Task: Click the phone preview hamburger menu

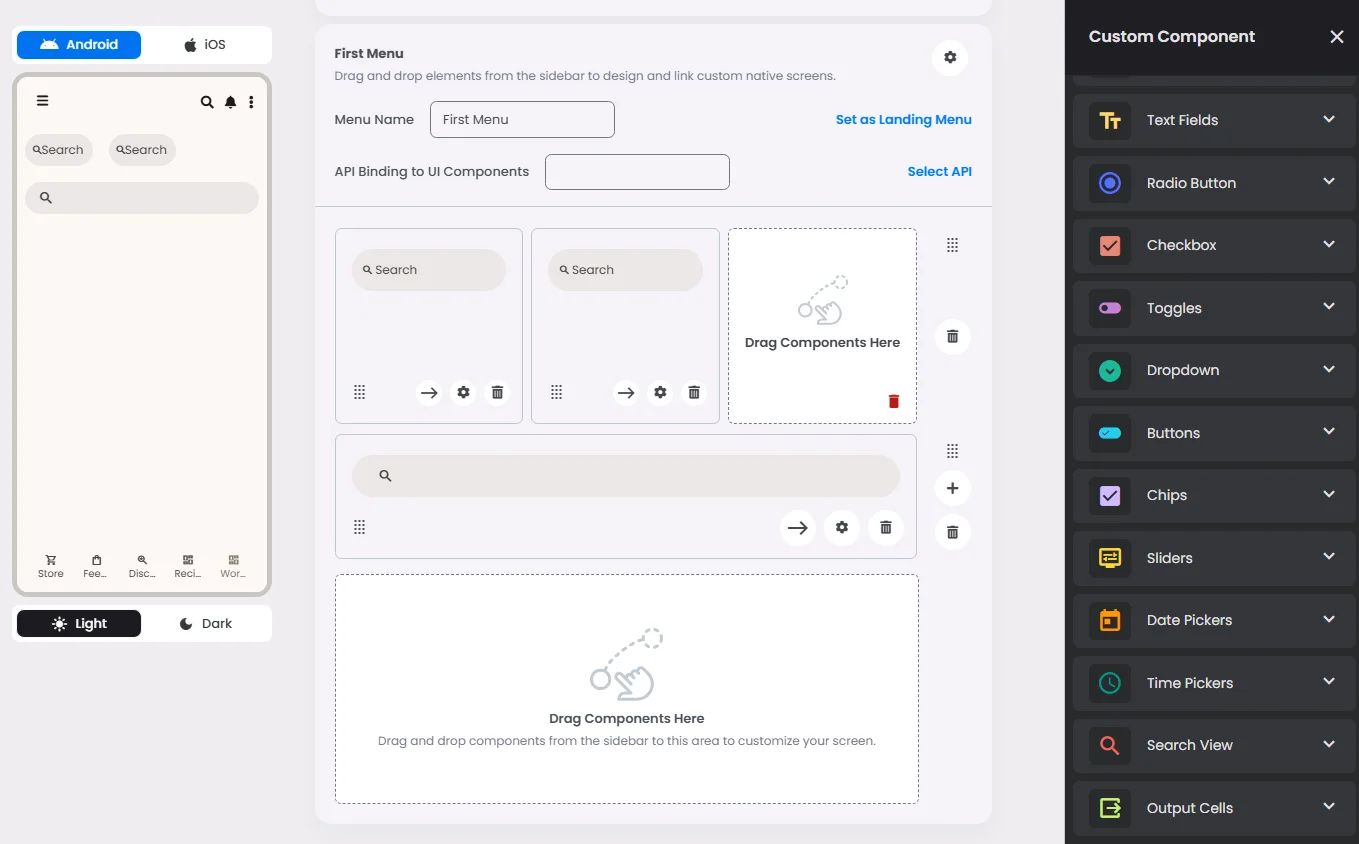Action: tap(42, 100)
